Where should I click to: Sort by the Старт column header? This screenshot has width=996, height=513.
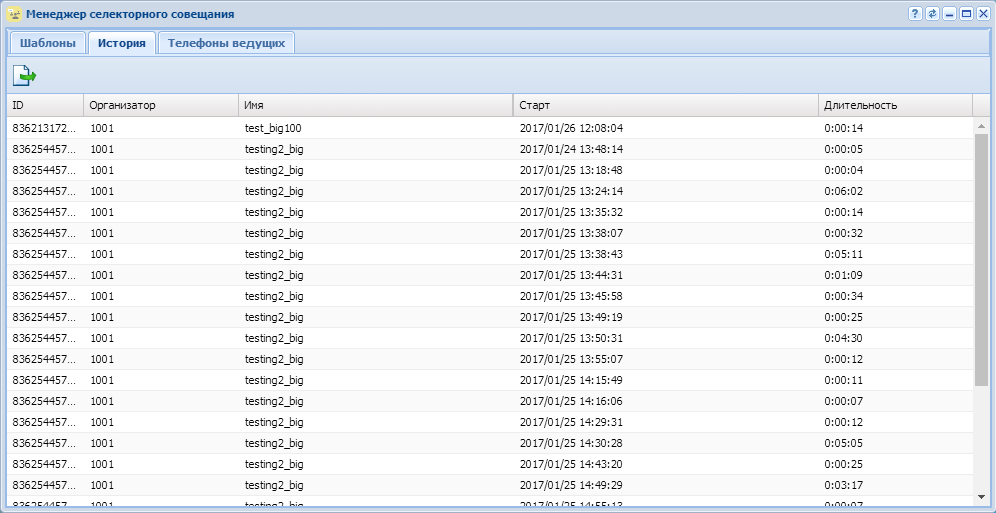click(x=665, y=105)
